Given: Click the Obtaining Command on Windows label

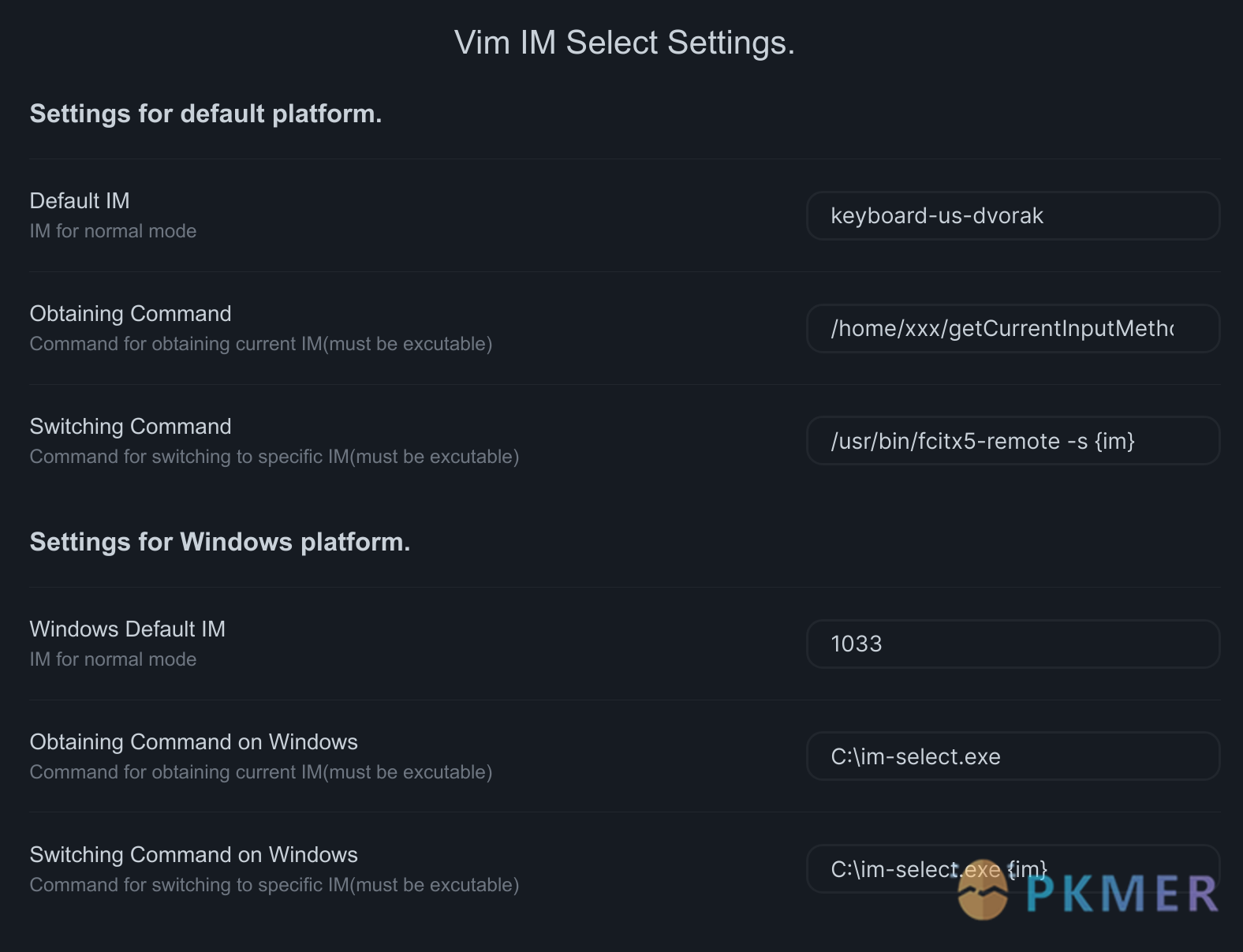Looking at the screenshot, I should click(x=193, y=741).
